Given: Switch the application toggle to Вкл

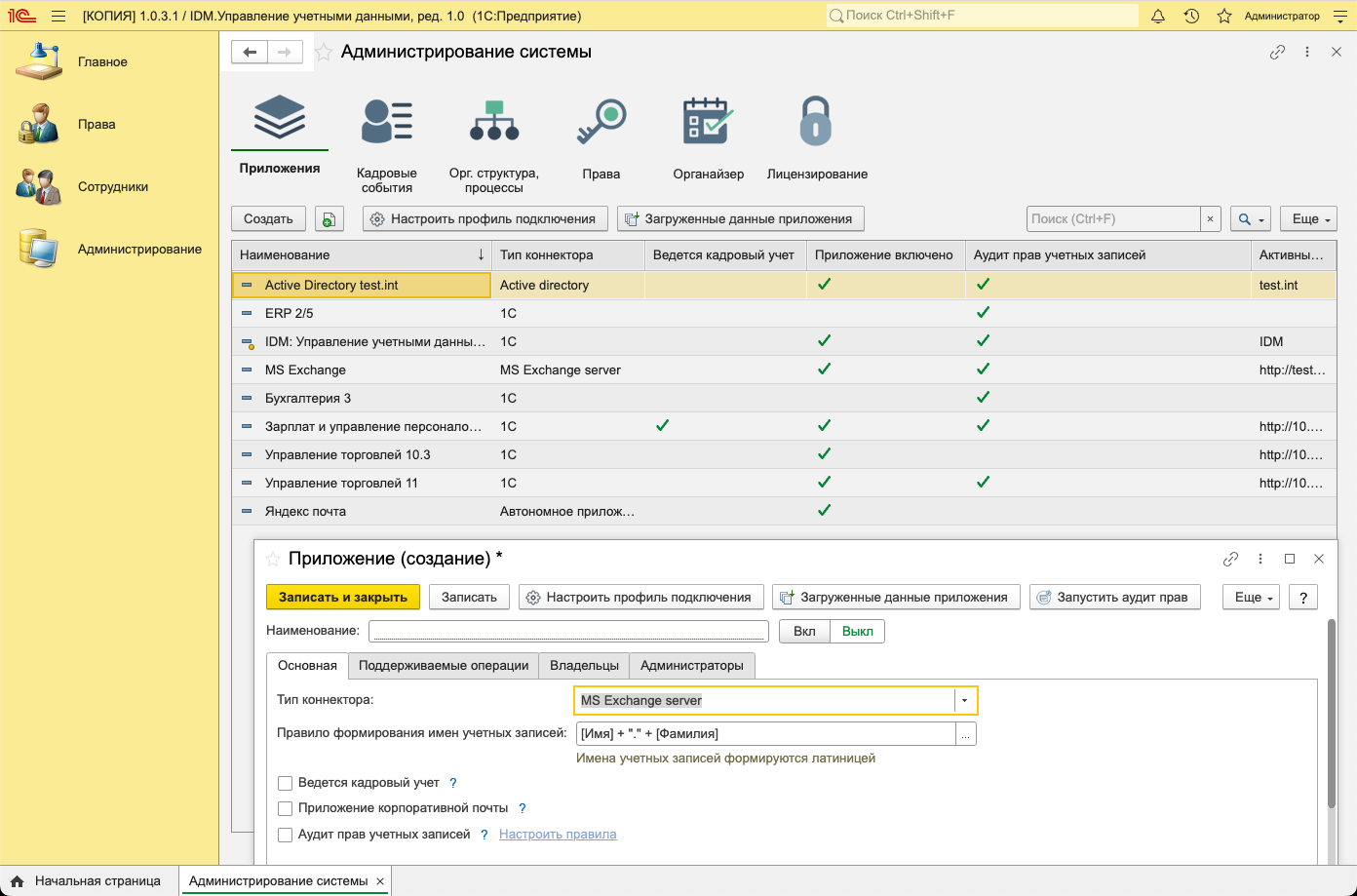Looking at the screenshot, I should (804, 631).
